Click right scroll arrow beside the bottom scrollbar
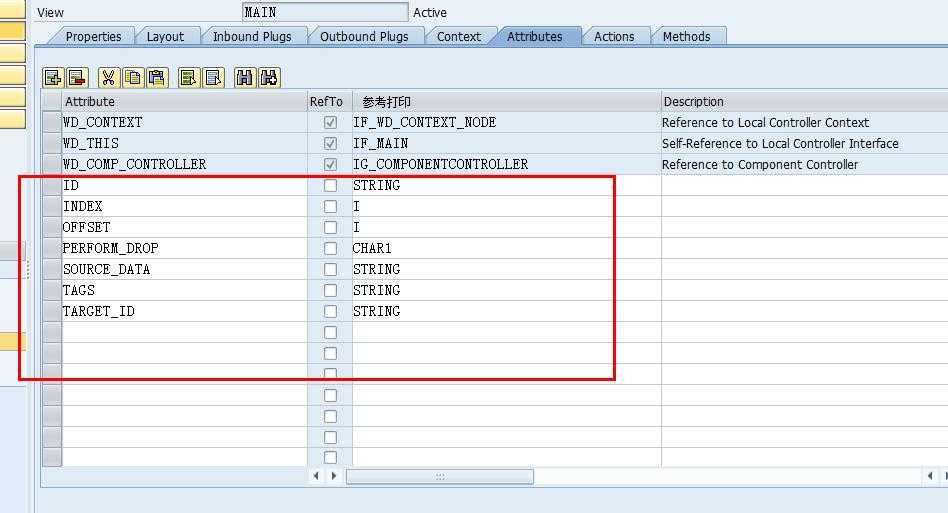 click(334, 476)
